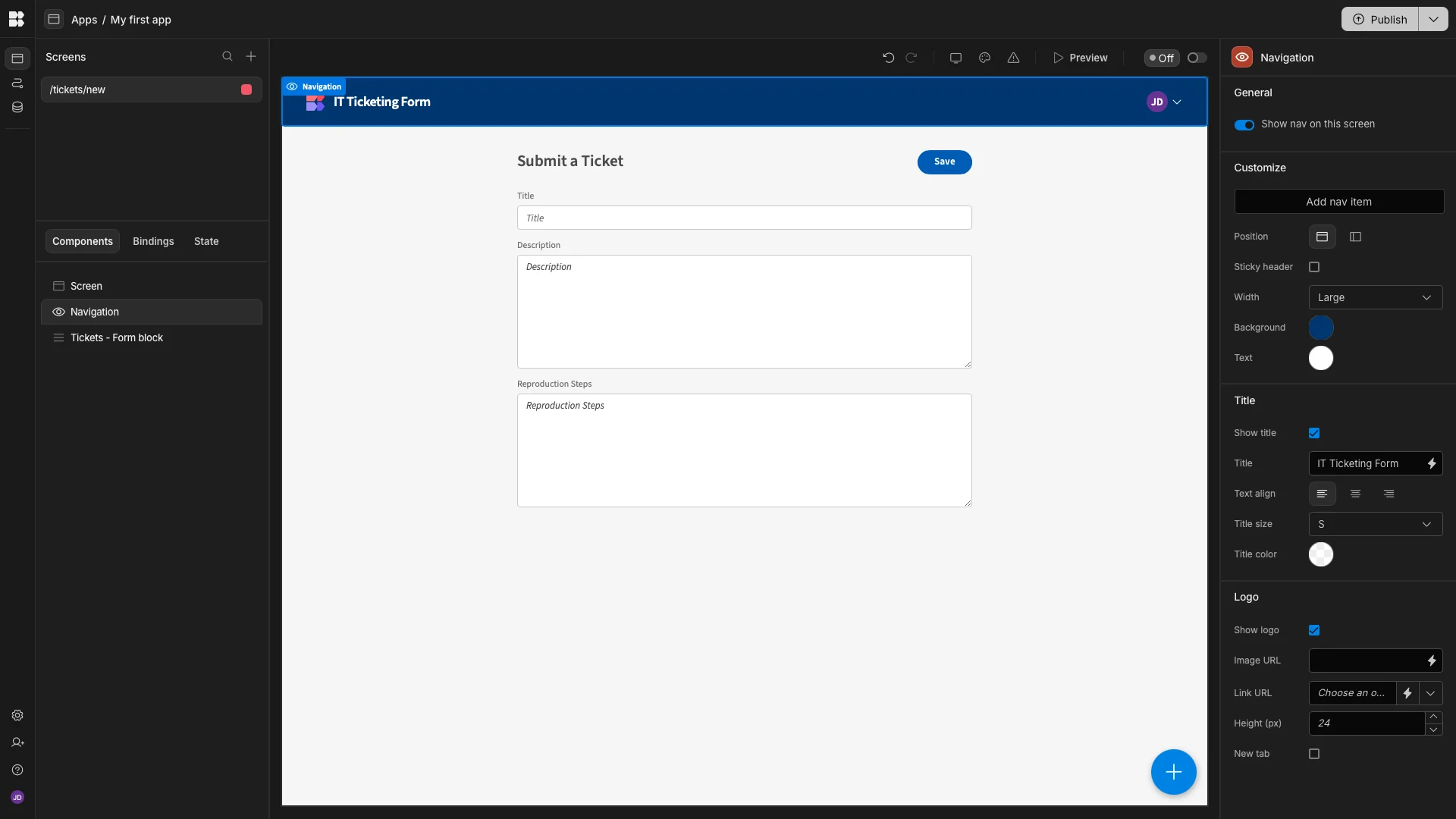The image size is (1456, 819).
Task: Open binding lightning for Image URL
Action: pyautogui.click(x=1432, y=661)
